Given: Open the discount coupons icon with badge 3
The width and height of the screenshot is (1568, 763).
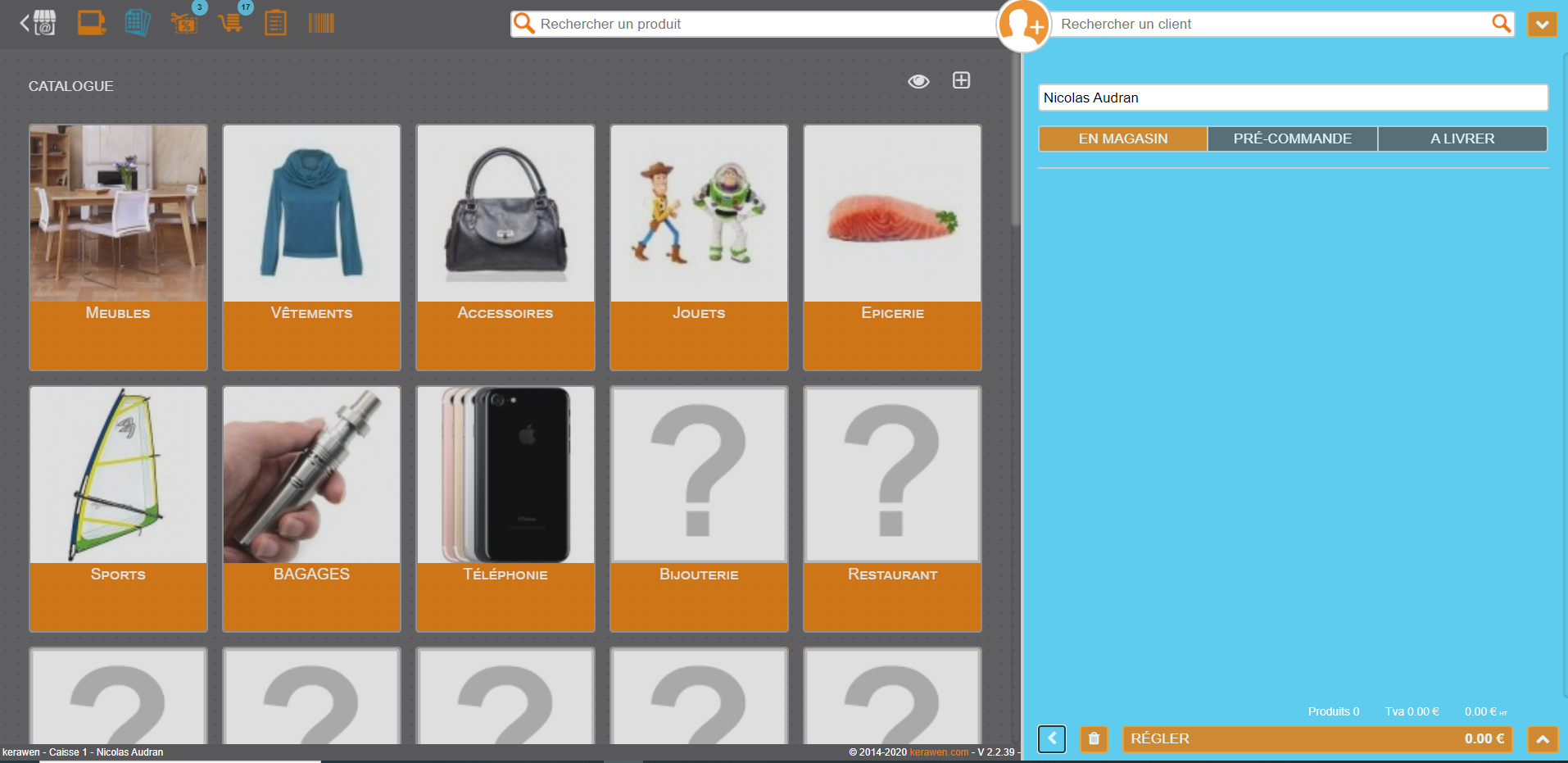Looking at the screenshot, I should (x=185, y=23).
